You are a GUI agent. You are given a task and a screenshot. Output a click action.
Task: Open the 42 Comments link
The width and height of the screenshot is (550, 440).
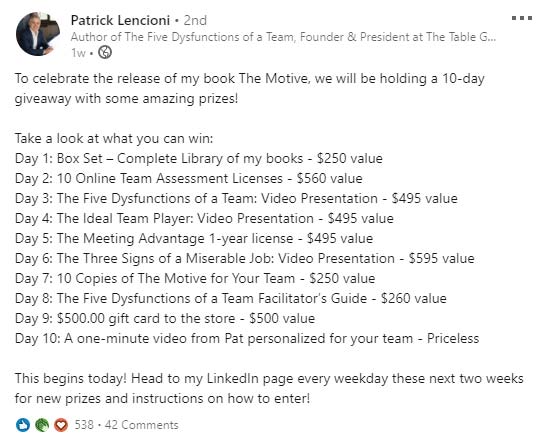(142, 425)
